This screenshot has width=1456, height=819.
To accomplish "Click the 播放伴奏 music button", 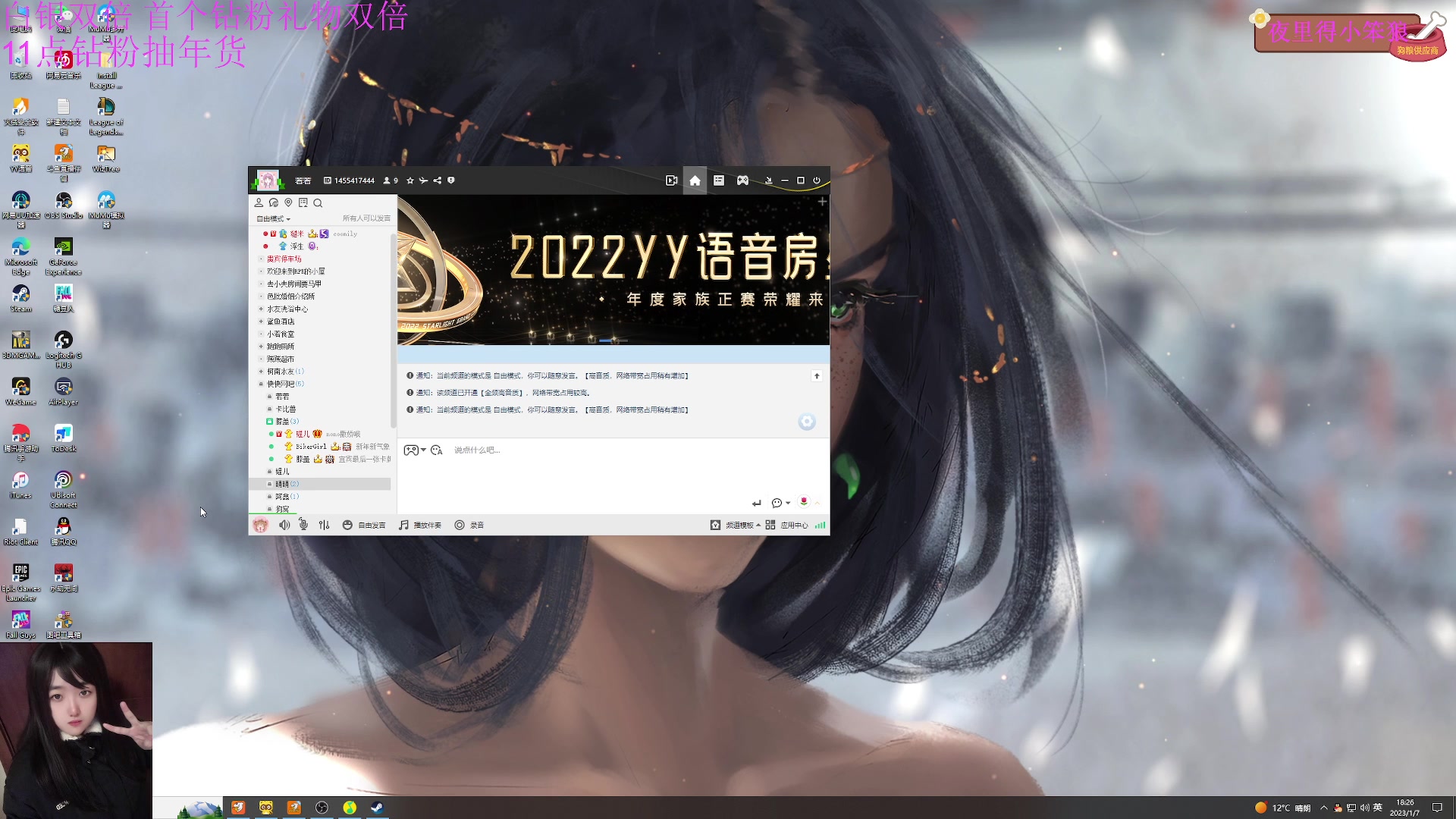I will click(420, 525).
